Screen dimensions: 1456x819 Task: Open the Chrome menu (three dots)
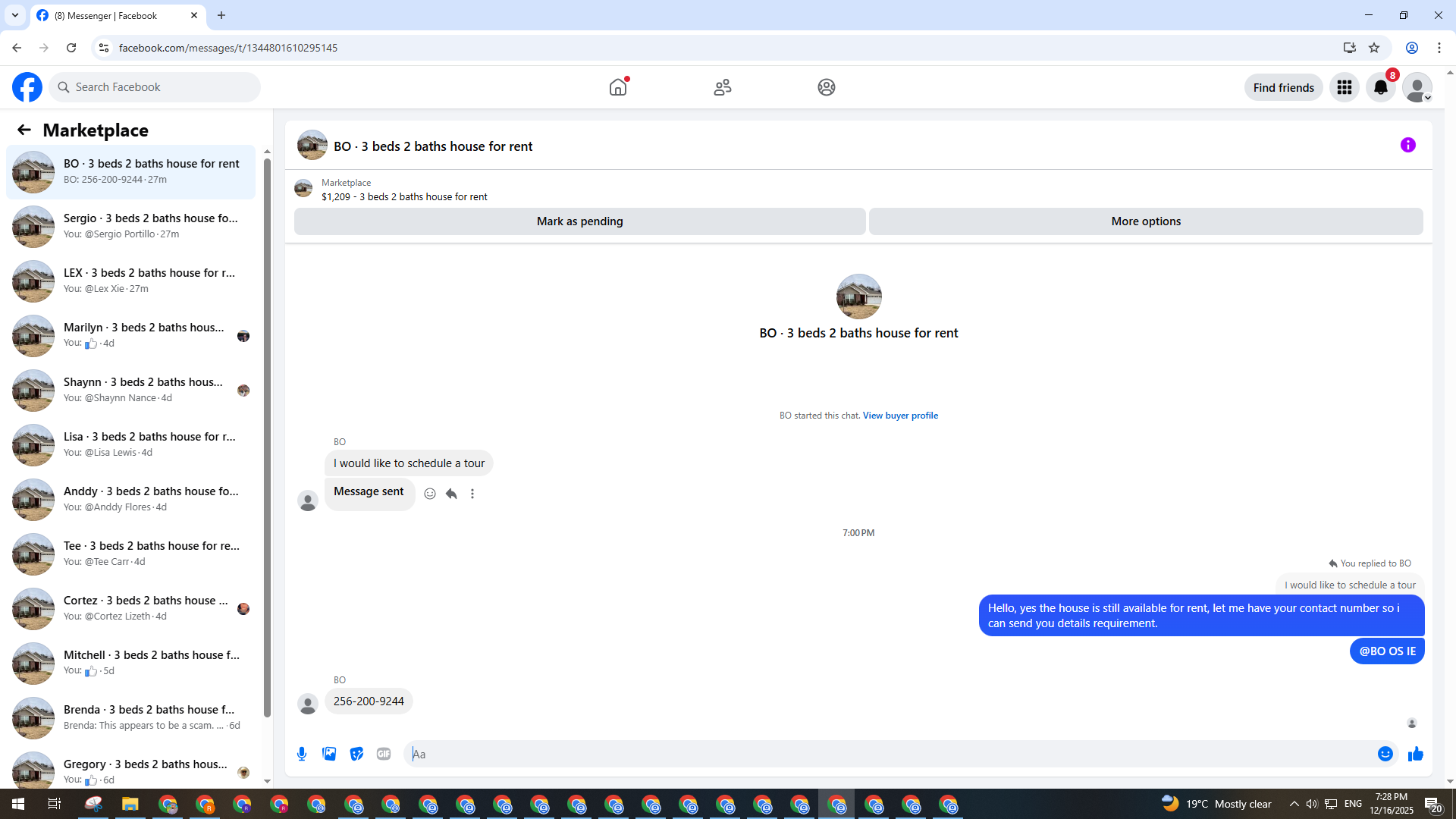pyautogui.click(x=1439, y=48)
